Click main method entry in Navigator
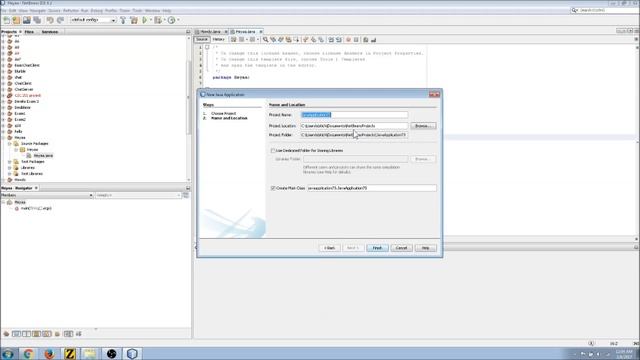Viewport: 640px width, 360px height. click(x=36, y=209)
